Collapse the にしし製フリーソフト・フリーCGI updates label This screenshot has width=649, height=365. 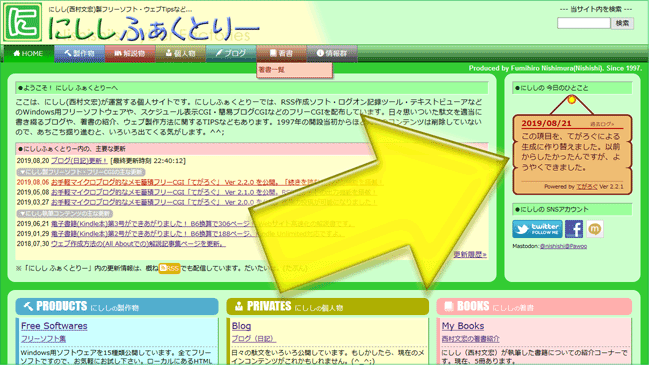point(81,172)
